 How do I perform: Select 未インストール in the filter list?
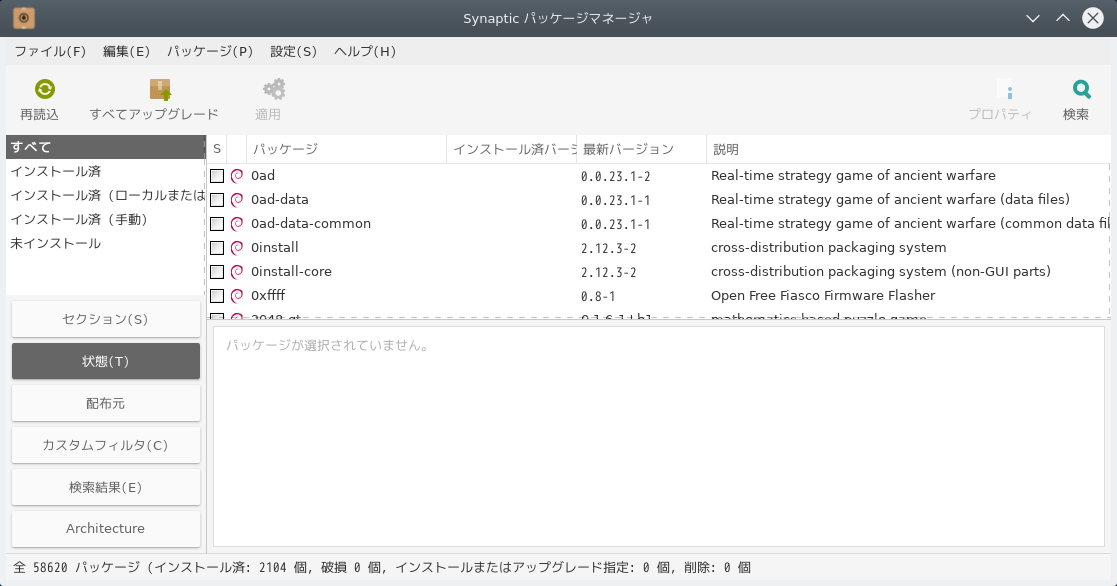105,244
